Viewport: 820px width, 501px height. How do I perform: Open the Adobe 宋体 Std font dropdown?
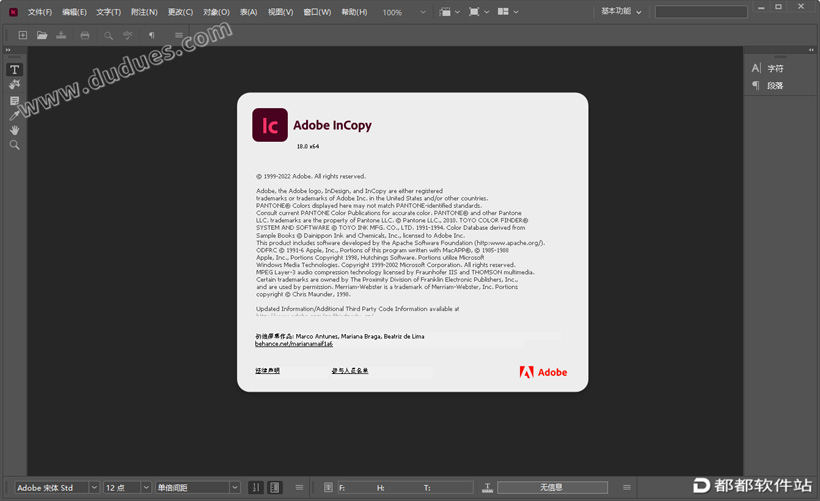[x=94, y=487]
